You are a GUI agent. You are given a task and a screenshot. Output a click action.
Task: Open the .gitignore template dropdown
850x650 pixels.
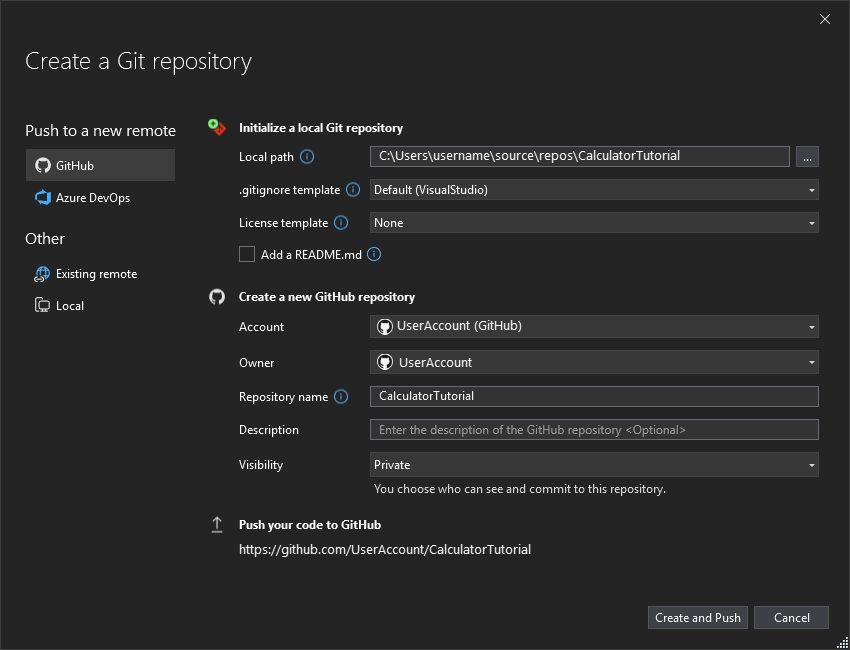click(594, 190)
